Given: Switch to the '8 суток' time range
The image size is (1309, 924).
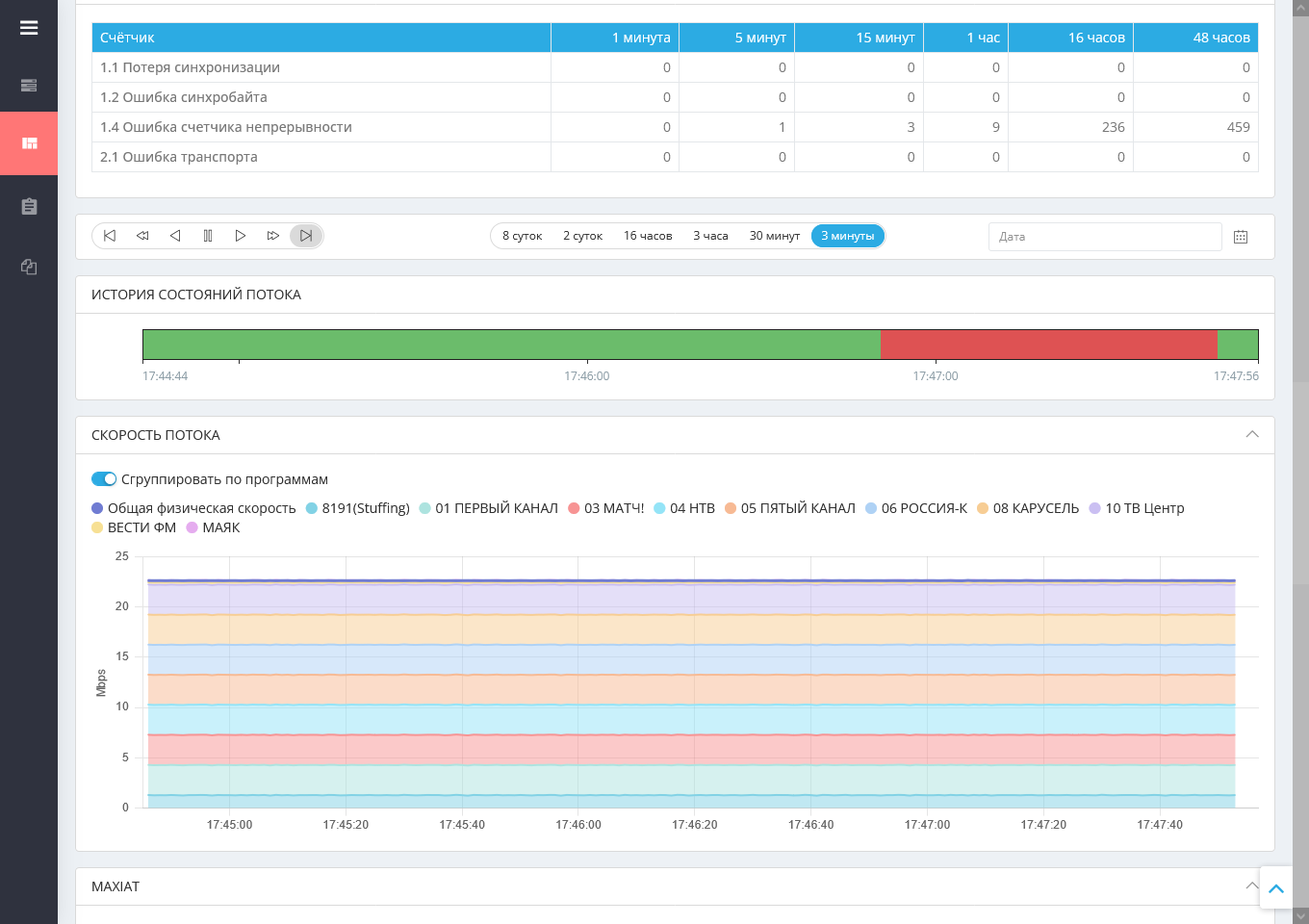Looking at the screenshot, I should [x=522, y=236].
